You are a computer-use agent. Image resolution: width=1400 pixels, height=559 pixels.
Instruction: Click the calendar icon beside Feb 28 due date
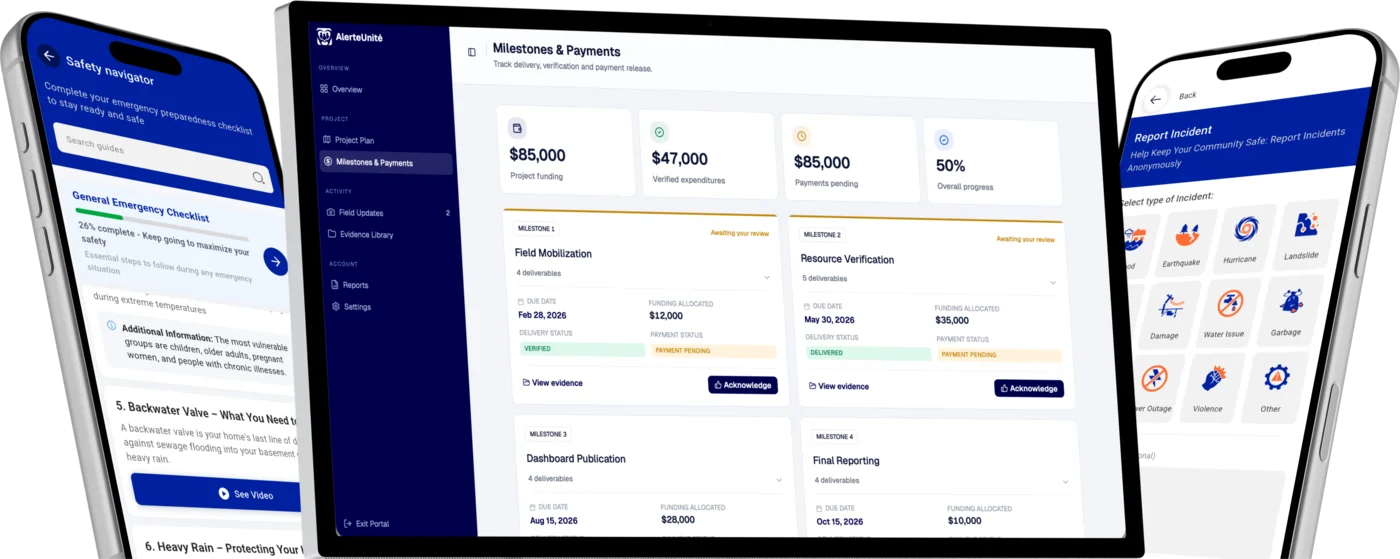pos(520,301)
